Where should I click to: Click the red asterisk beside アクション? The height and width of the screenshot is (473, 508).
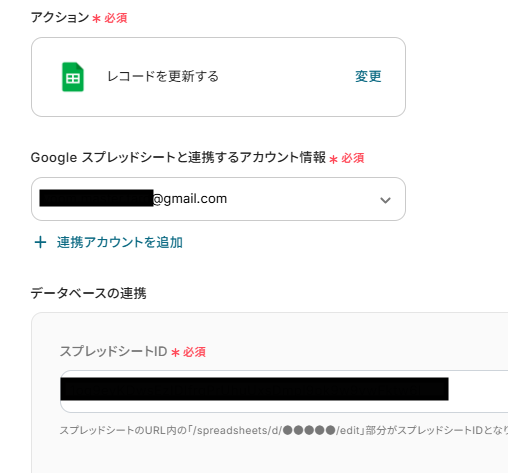(96, 18)
